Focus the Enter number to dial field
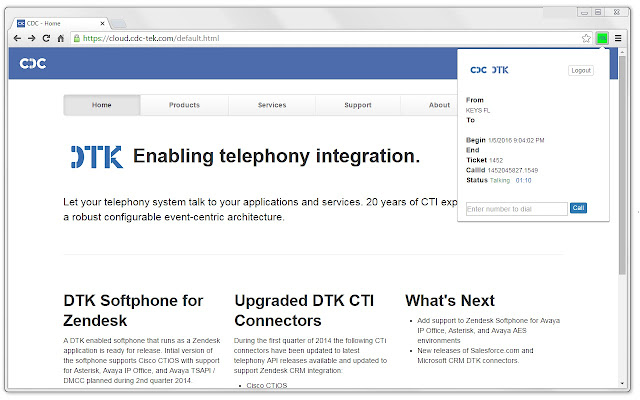Image resolution: width=640 pixels, height=400 pixels. (x=517, y=209)
